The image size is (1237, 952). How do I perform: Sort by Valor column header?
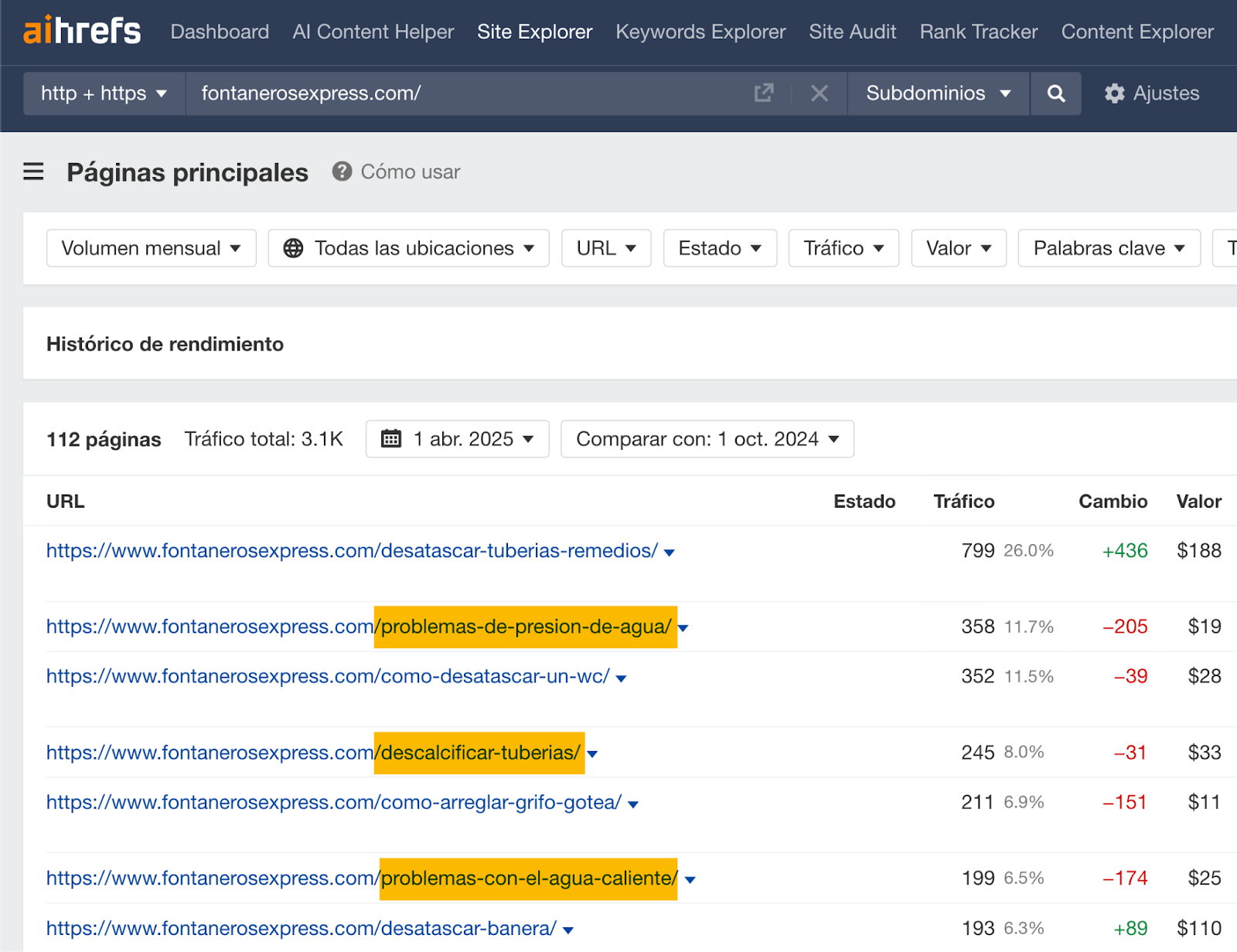1198,501
